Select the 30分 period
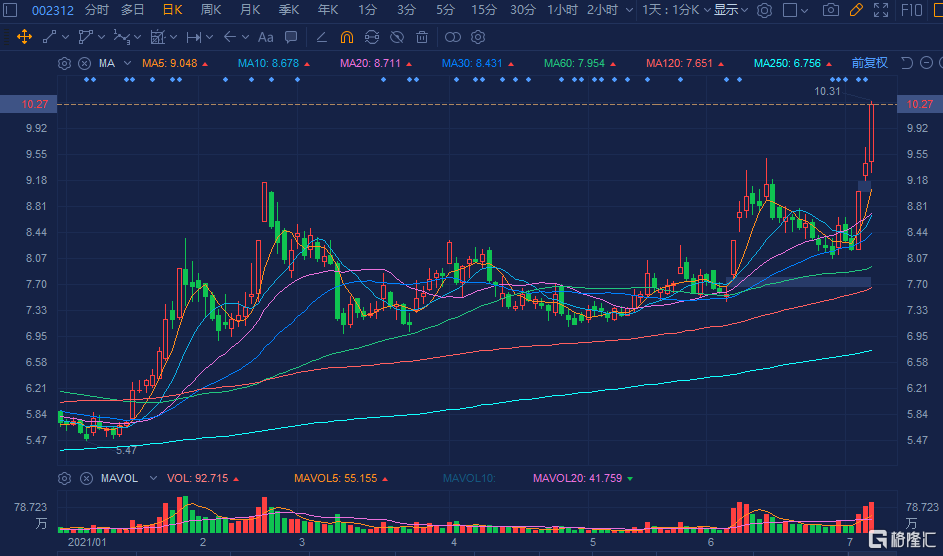The image size is (943, 556). click(x=523, y=10)
